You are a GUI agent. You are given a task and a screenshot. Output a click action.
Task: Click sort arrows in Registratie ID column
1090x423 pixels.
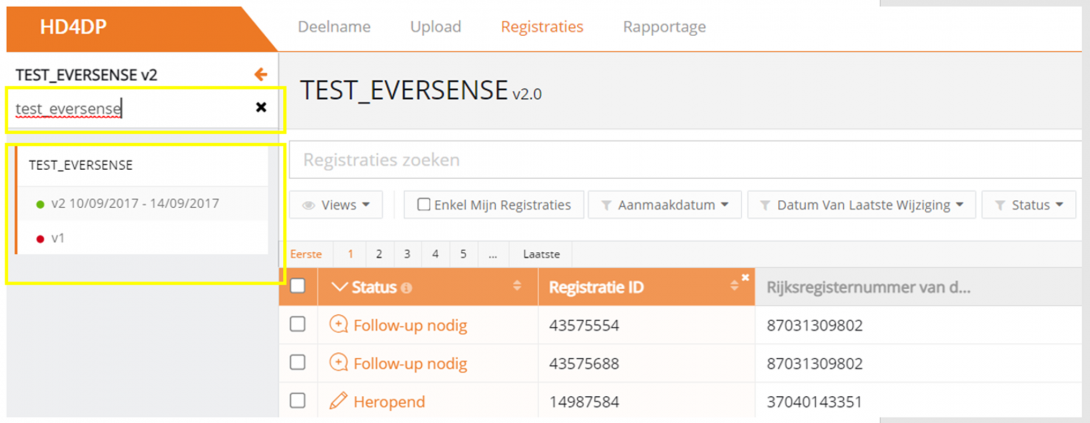pos(733,288)
